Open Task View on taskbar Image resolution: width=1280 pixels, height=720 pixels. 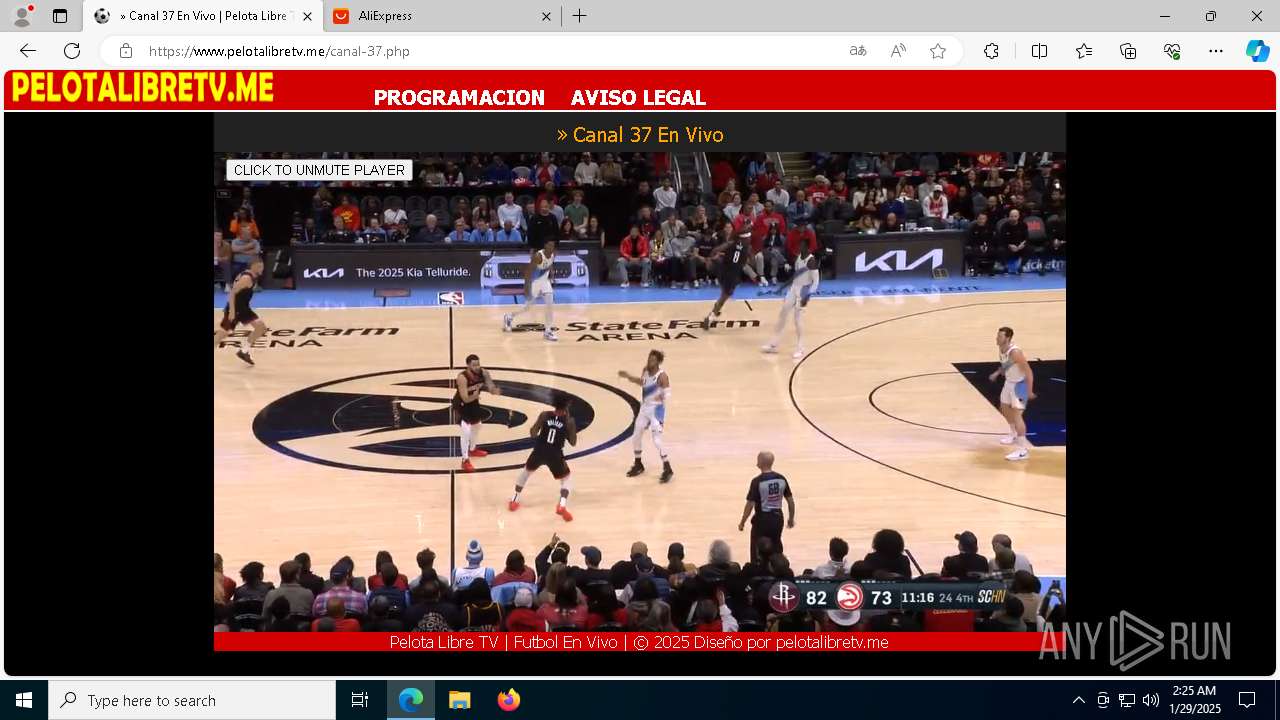pyautogui.click(x=360, y=700)
